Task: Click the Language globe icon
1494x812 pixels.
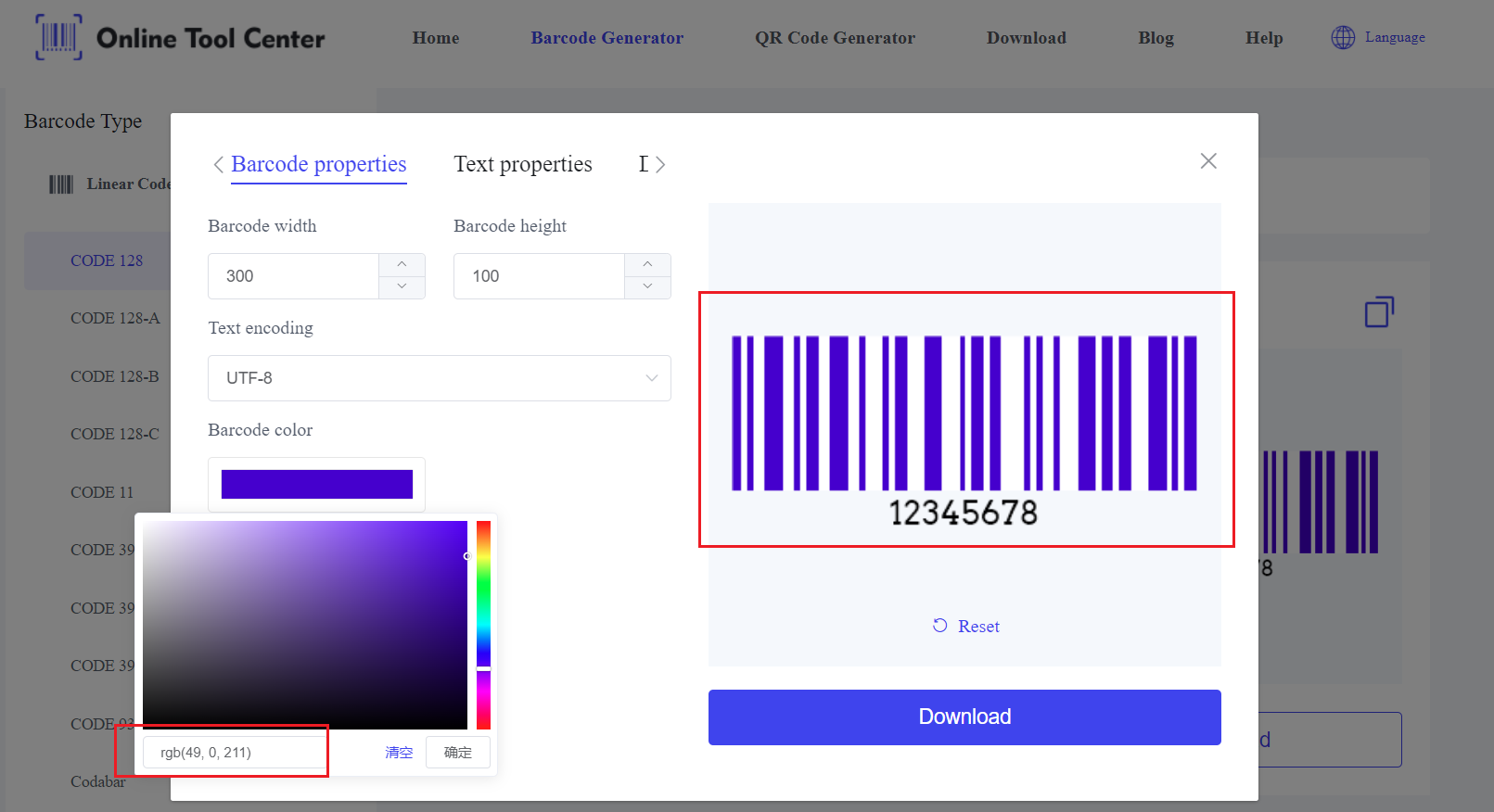Action: (1343, 37)
